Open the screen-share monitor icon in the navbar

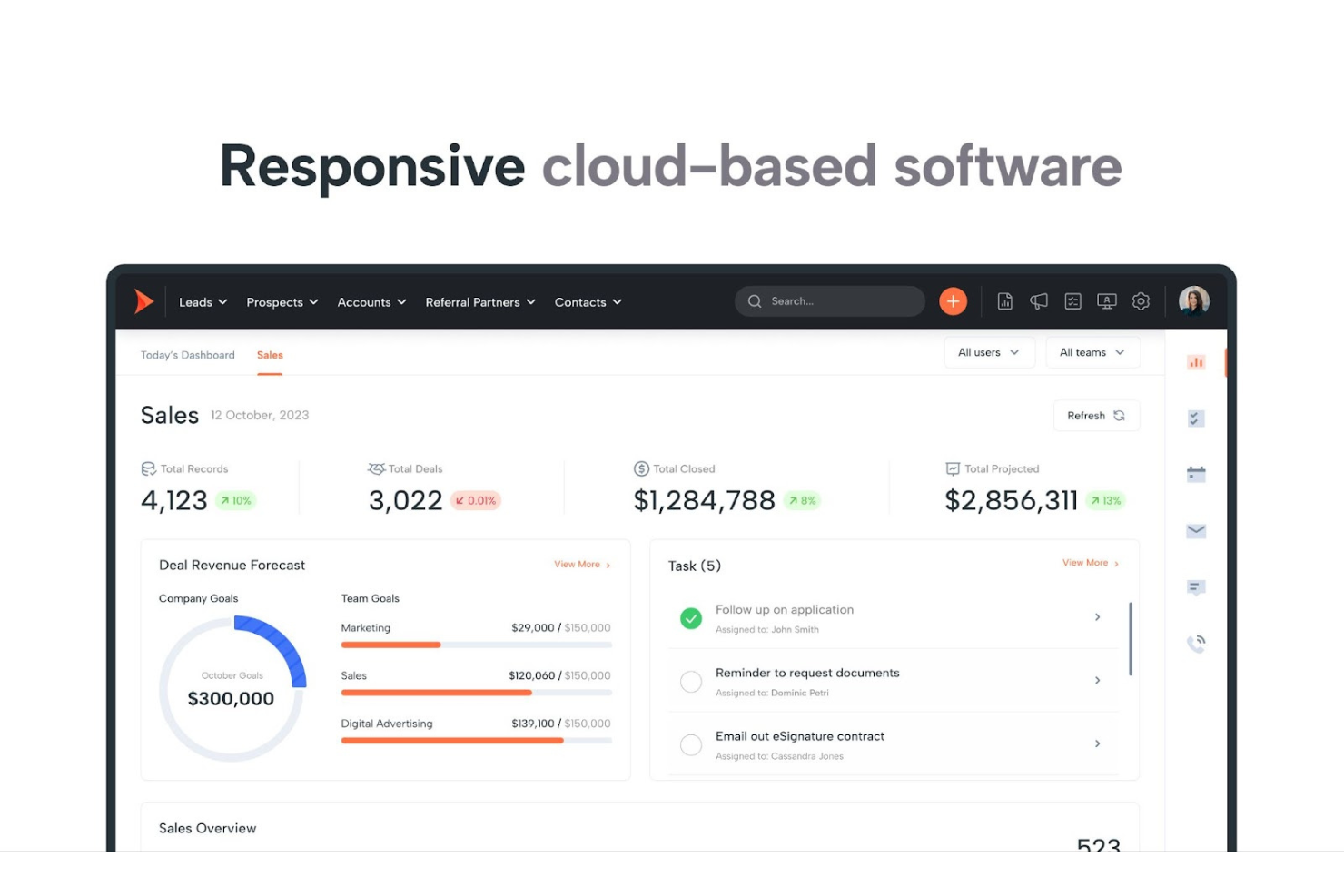(1106, 300)
